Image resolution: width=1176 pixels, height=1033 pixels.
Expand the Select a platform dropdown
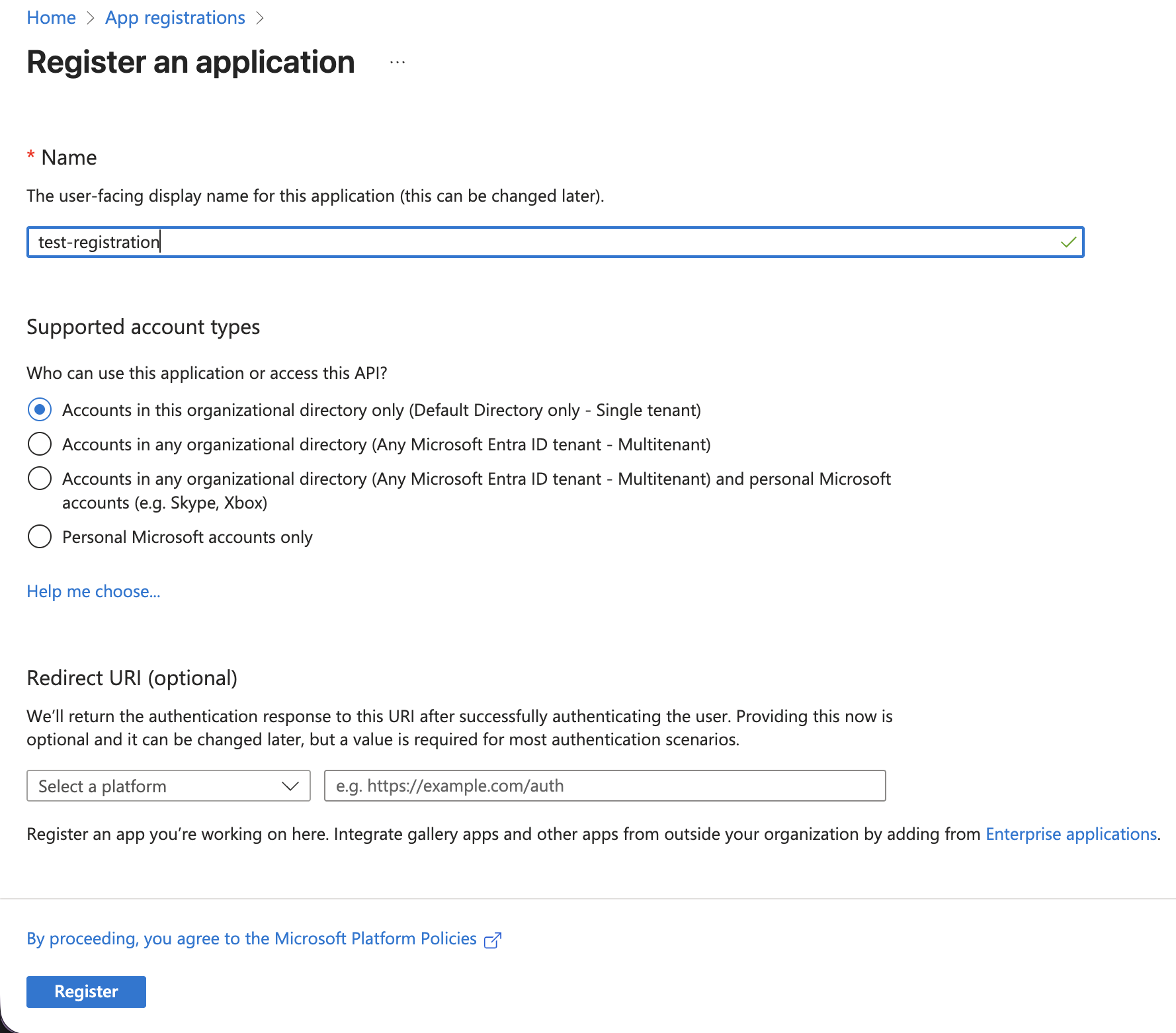168,786
